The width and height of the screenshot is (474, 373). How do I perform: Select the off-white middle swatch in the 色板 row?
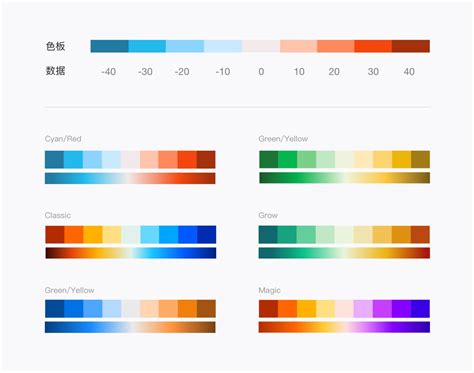click(261, 46)
